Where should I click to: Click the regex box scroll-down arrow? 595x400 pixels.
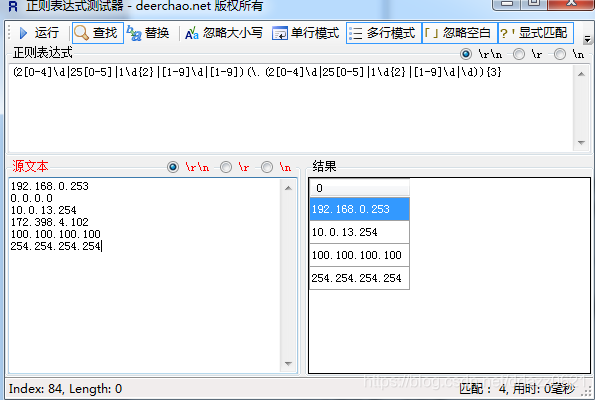click(581, 143)
